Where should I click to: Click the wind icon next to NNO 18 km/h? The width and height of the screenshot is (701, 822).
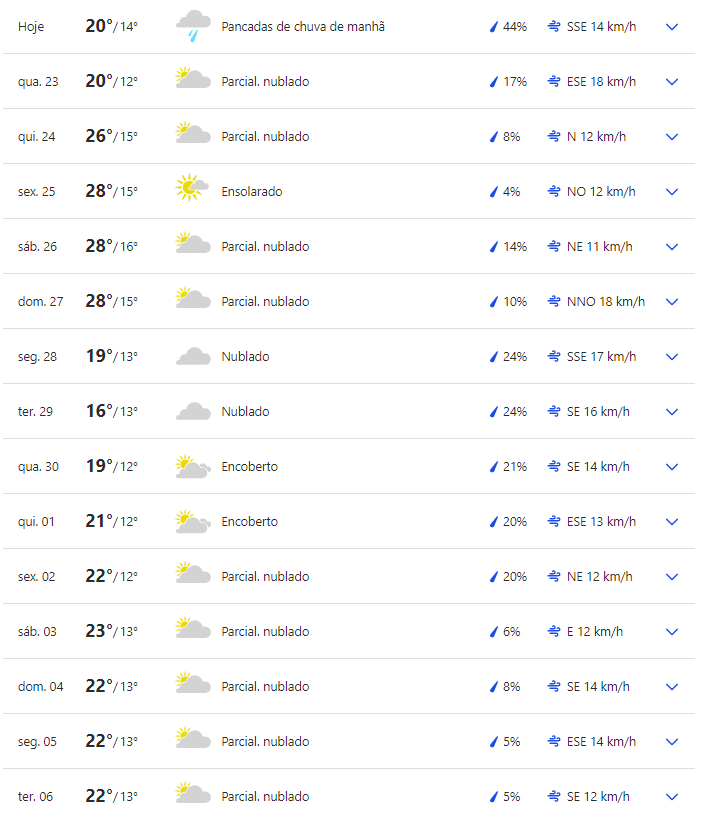pyautogui.click(x=554, y=302)
